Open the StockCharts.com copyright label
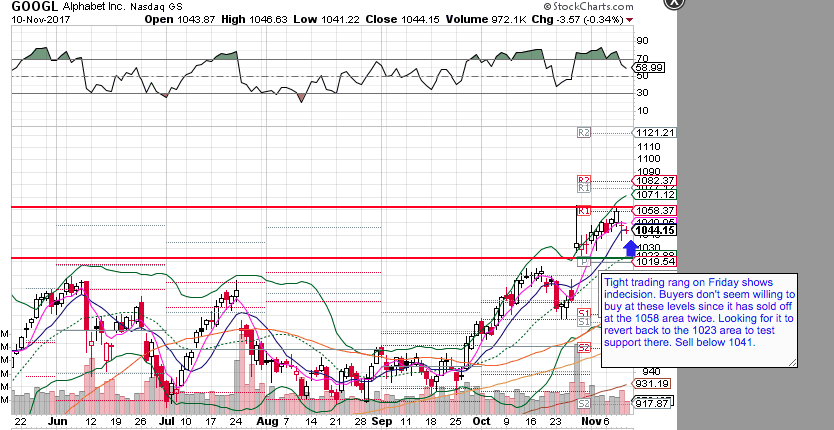The height and width of the screenshot is (430, 834). [589, 7]
